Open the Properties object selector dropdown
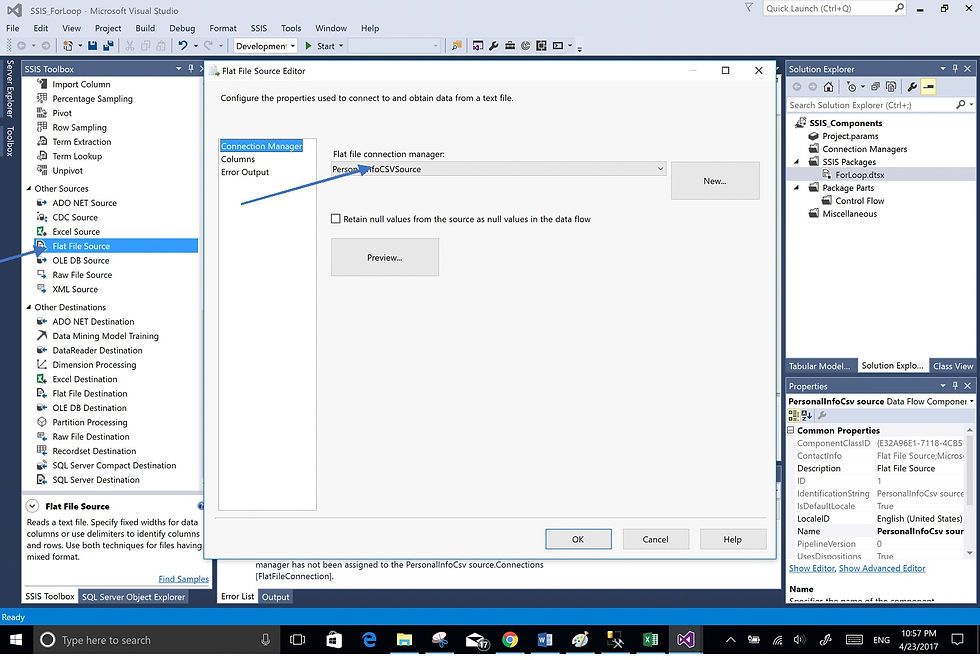Viewport: 980px width, 660px height. coord(972,401)
